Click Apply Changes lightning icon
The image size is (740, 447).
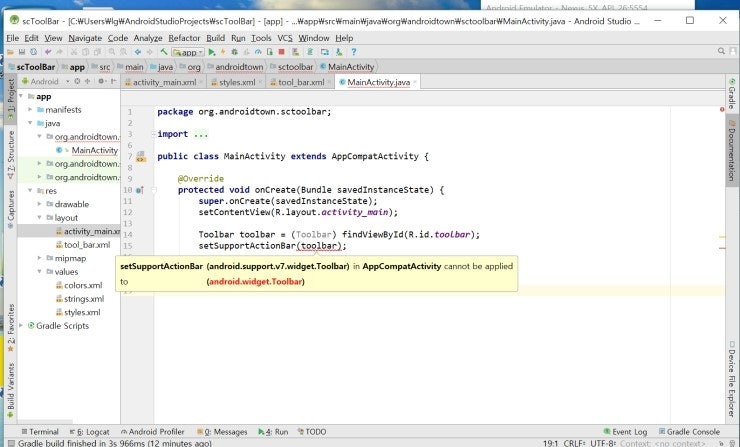[223, 52]
